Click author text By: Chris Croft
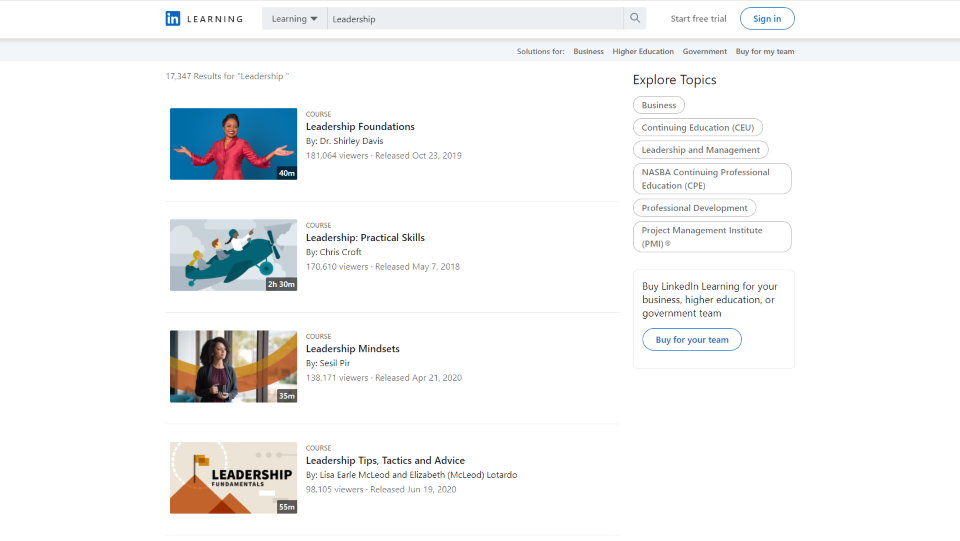Screen dimensions: 960x541 point(334,252)
